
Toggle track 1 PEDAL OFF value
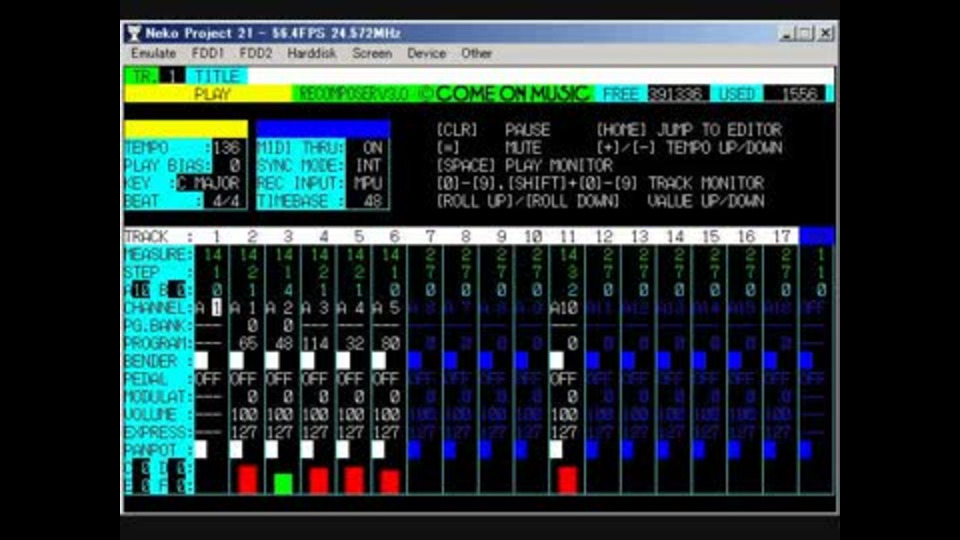click(x=208, y=379)
